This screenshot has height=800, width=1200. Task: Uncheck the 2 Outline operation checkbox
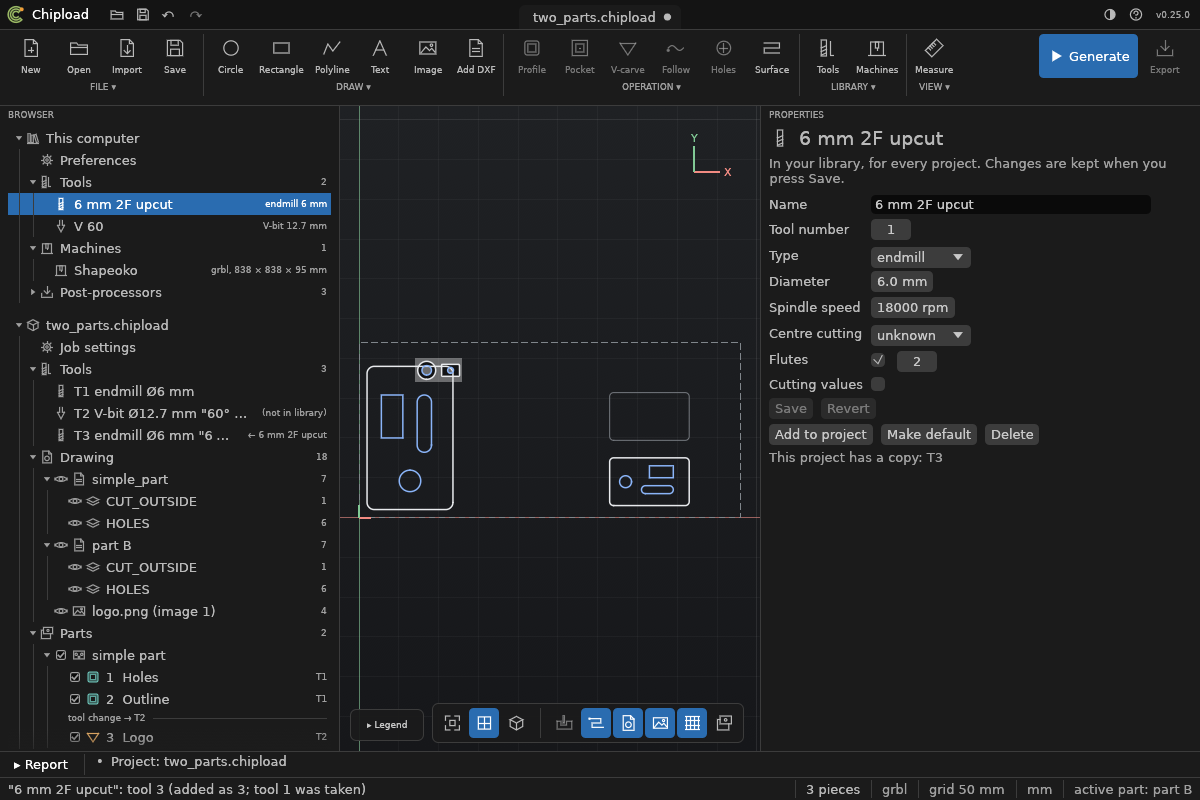pyautogui.click(x=75, y=699)
